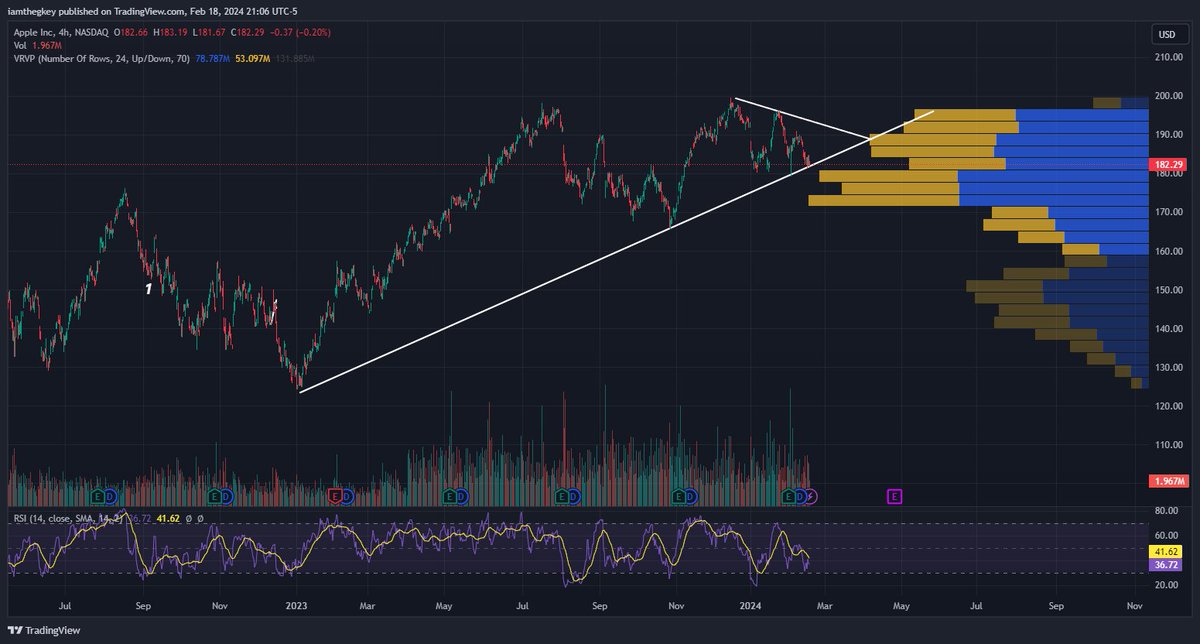Click the 2024 label on time axis
The width and height of the screenshot is (1200, 644).
(x=750, y=606)
